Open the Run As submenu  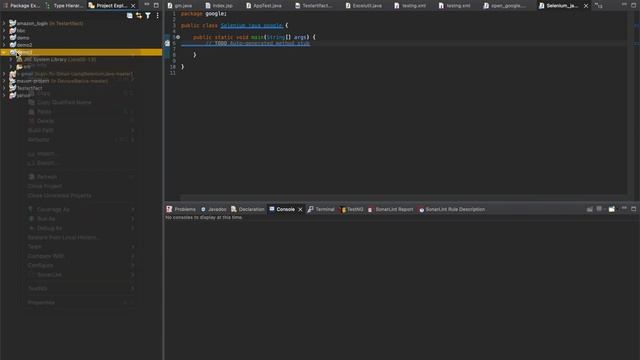pyautogui.click(x=80, y=219)
